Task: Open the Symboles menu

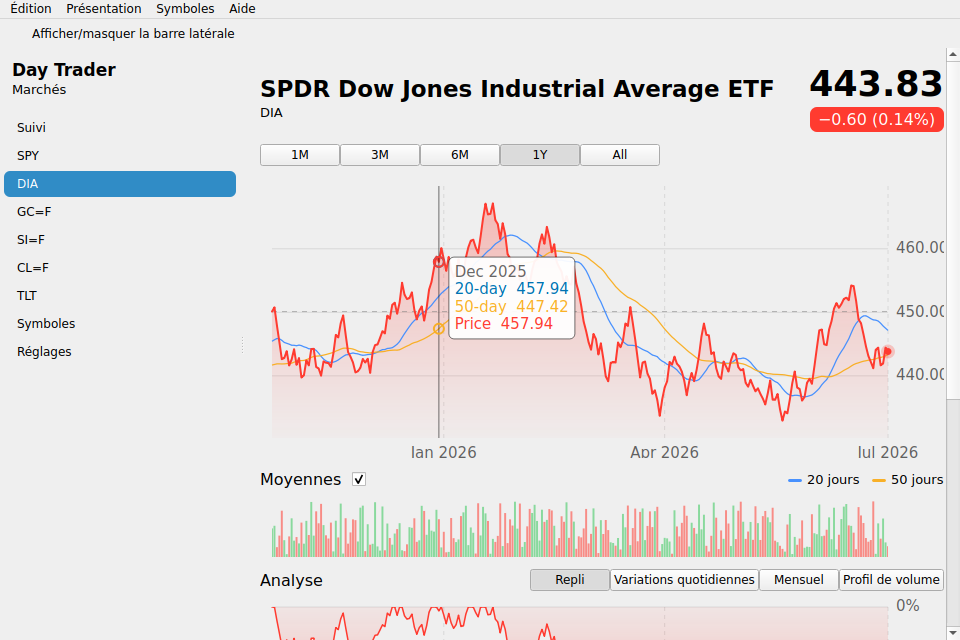Action: [x=185, y=9]
